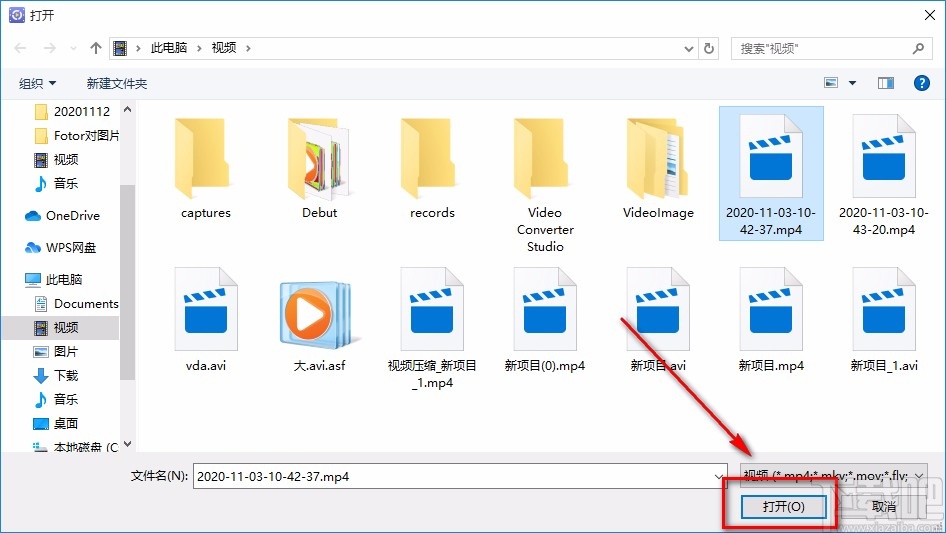Open the upper 视频 sidebar shortcut
The image size is (946, 533).
57,159
